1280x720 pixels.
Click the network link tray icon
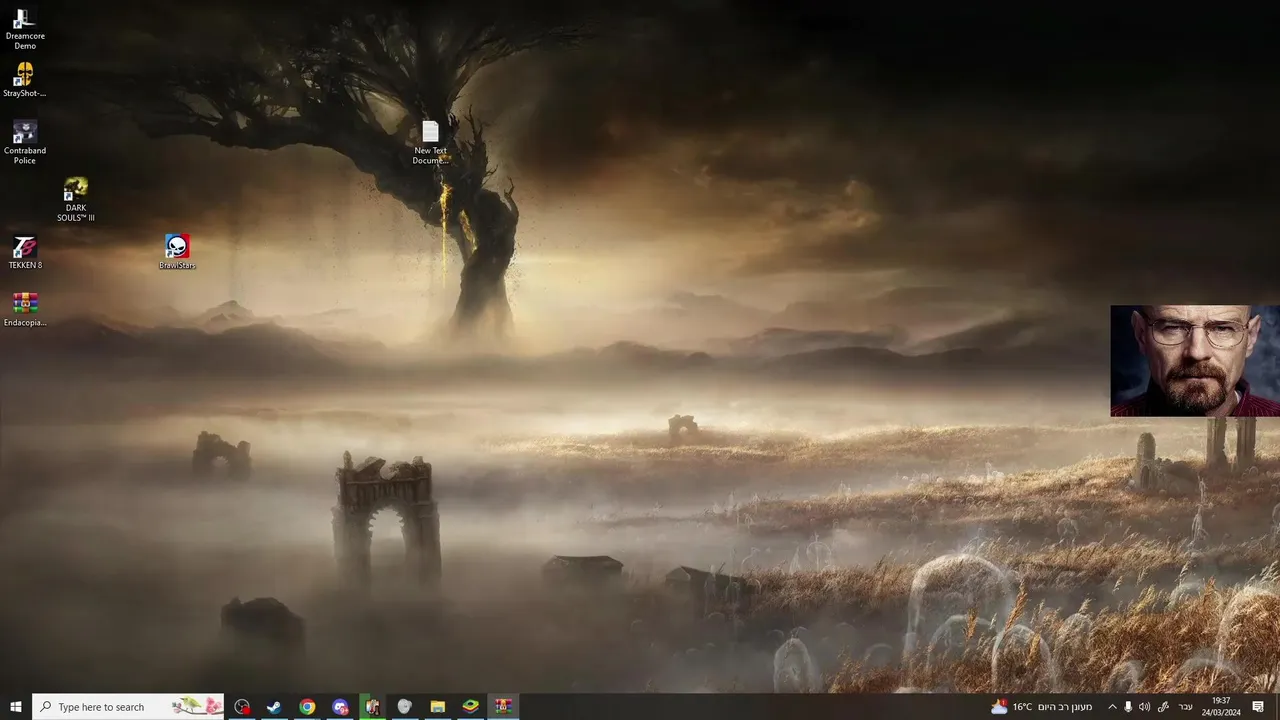pos(1163,707)
